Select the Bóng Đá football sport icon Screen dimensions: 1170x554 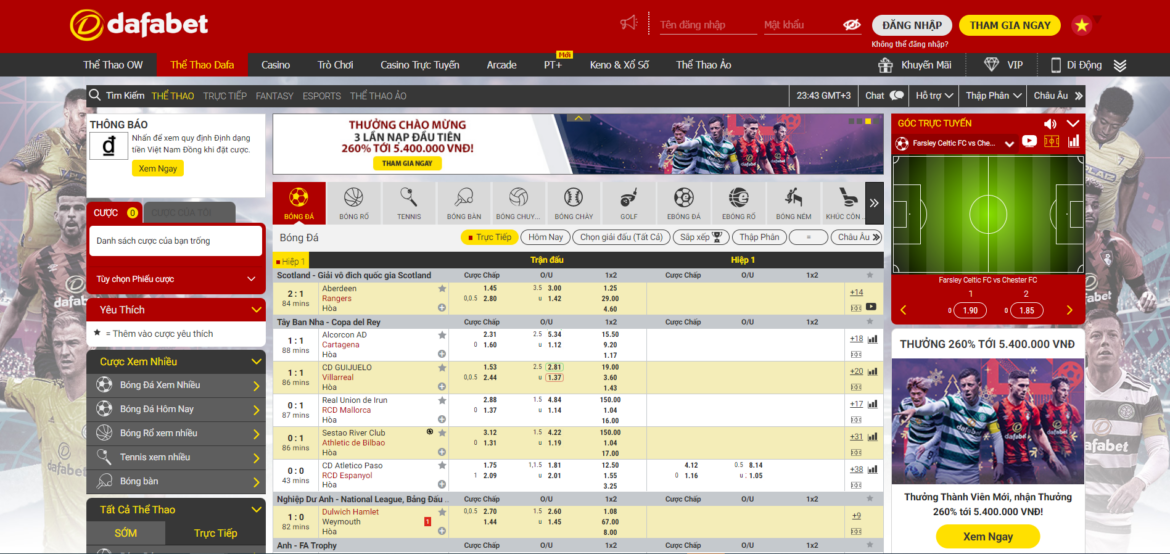(x=298, y=203)
